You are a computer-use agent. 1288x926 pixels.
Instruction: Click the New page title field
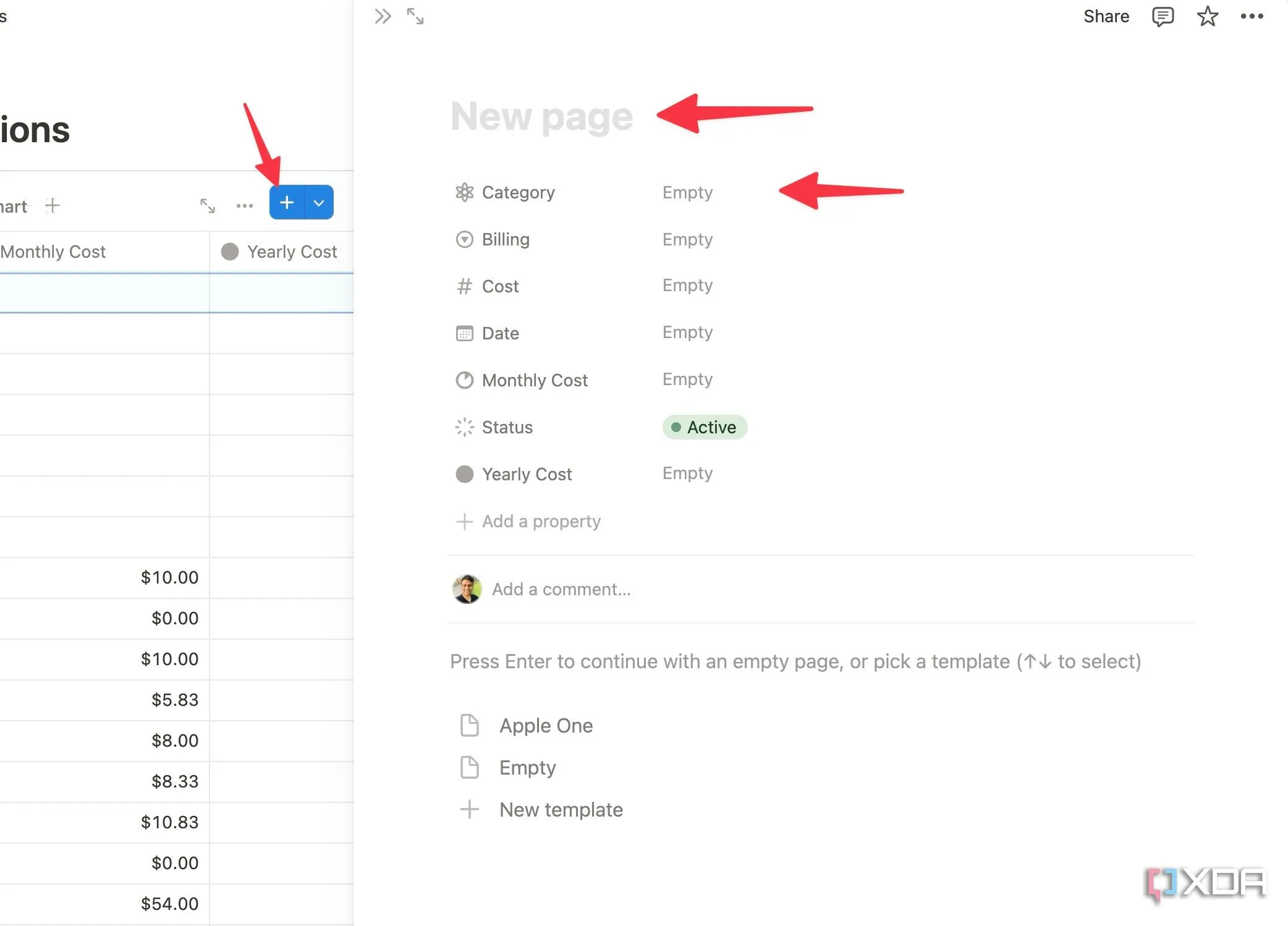click(x=542, y=116)
